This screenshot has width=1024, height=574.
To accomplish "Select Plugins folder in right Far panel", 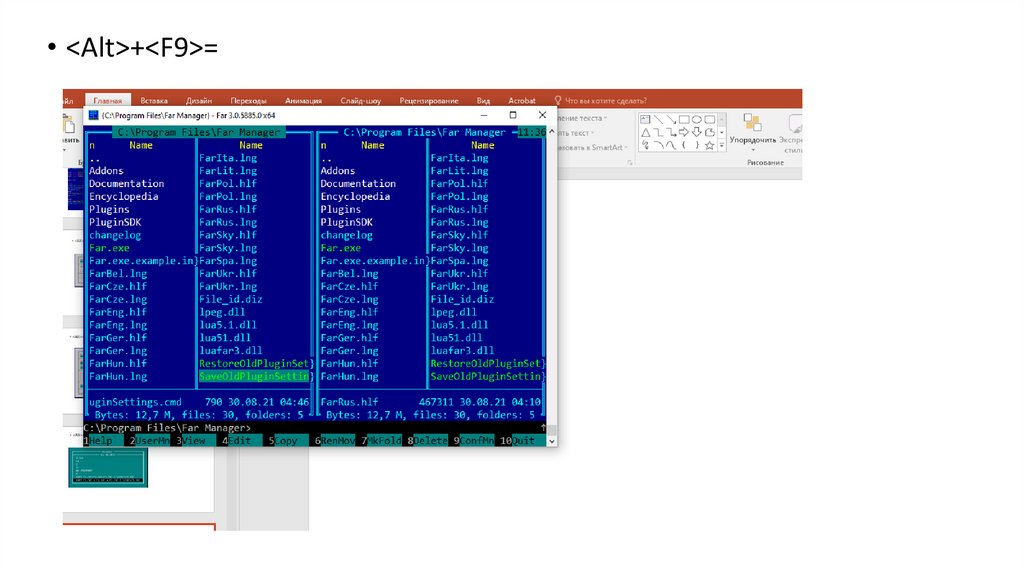I will (340, 210).
